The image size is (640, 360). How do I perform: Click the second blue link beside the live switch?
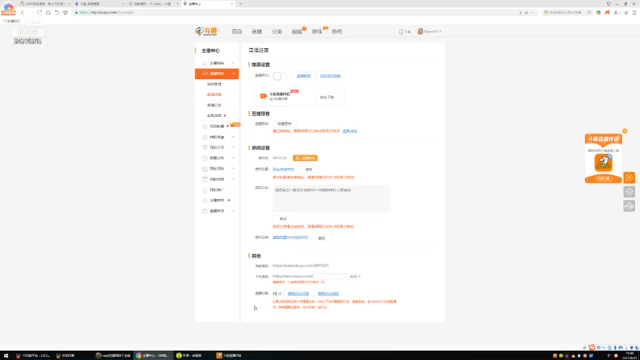[330, 76]
